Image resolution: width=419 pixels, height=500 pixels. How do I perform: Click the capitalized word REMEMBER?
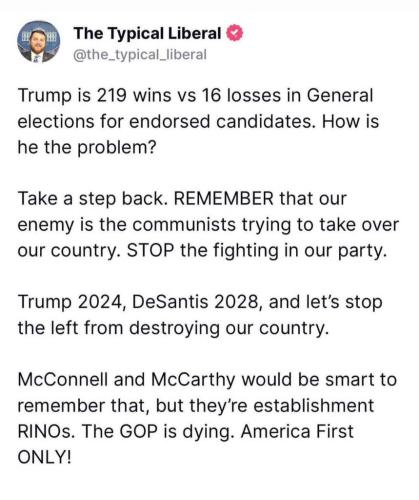coord(223,198)
